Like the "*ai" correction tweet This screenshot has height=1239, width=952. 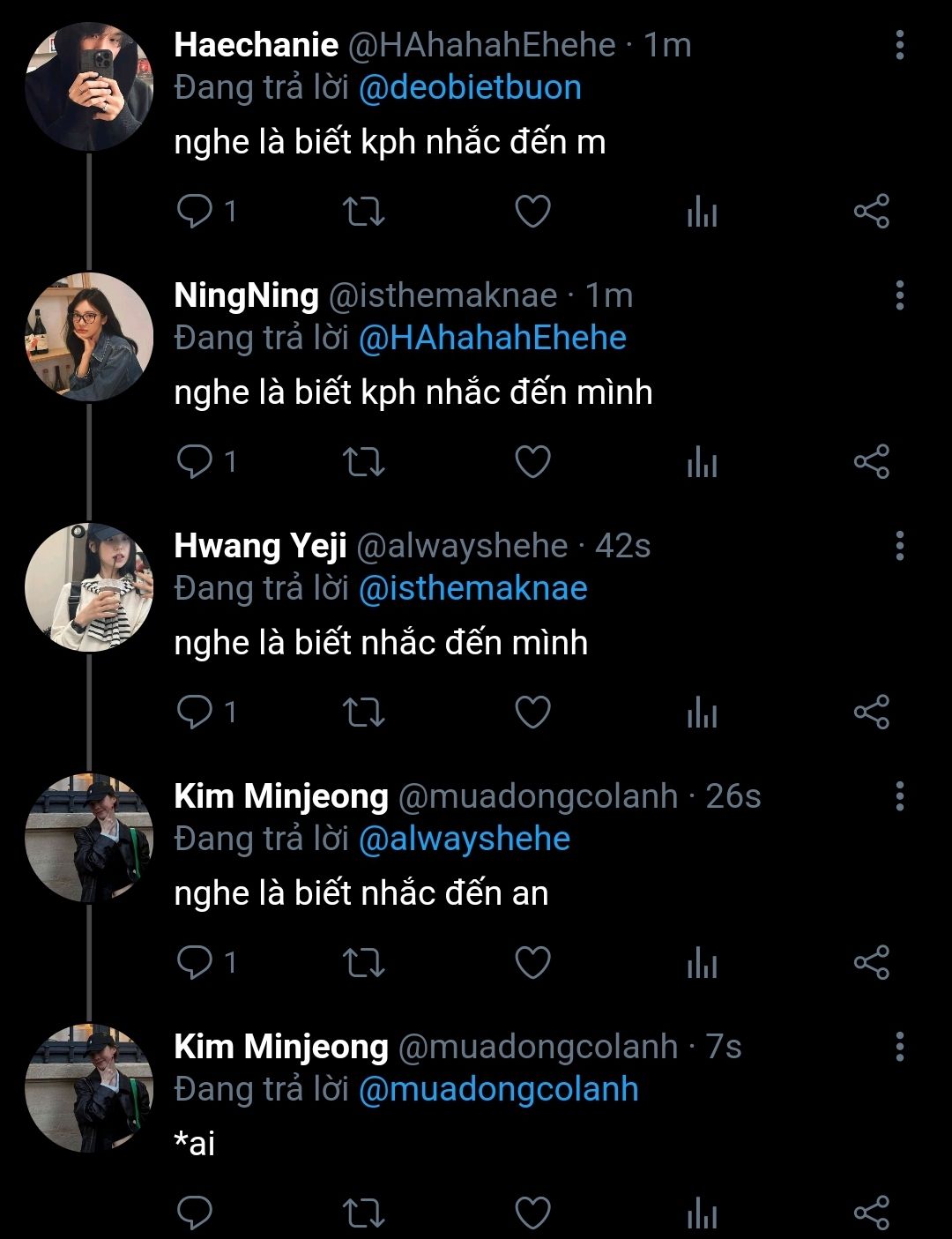[x=532, y=1213]
